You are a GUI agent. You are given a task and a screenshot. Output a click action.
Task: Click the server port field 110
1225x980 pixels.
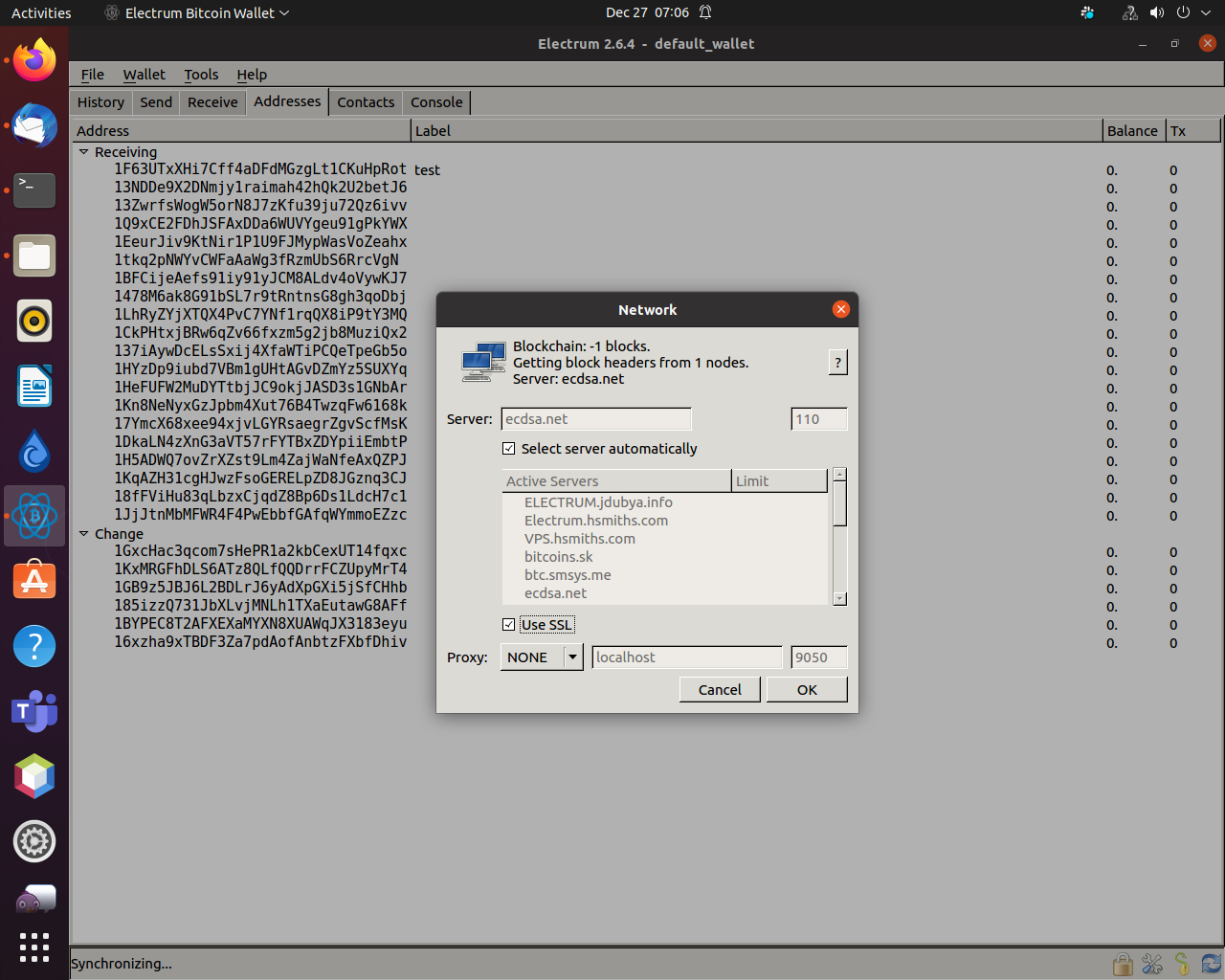point(819,419)
